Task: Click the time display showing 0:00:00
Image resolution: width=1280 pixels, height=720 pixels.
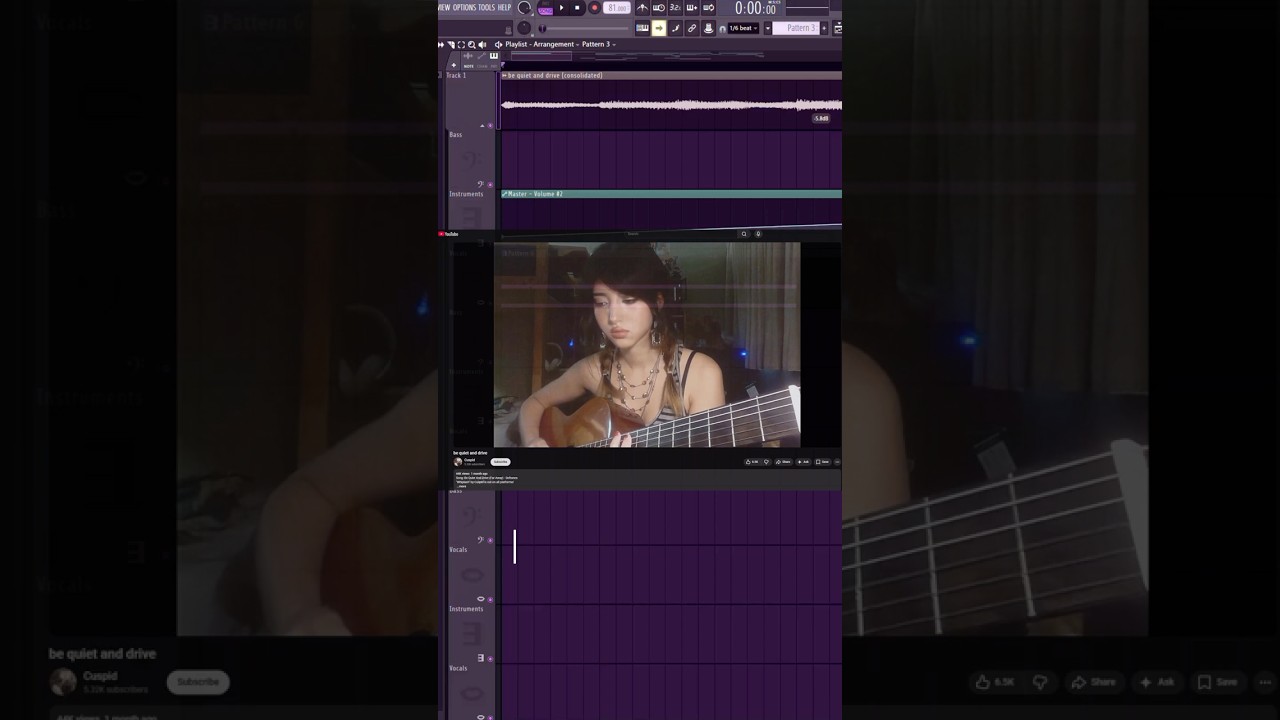Action: [755, 8]
